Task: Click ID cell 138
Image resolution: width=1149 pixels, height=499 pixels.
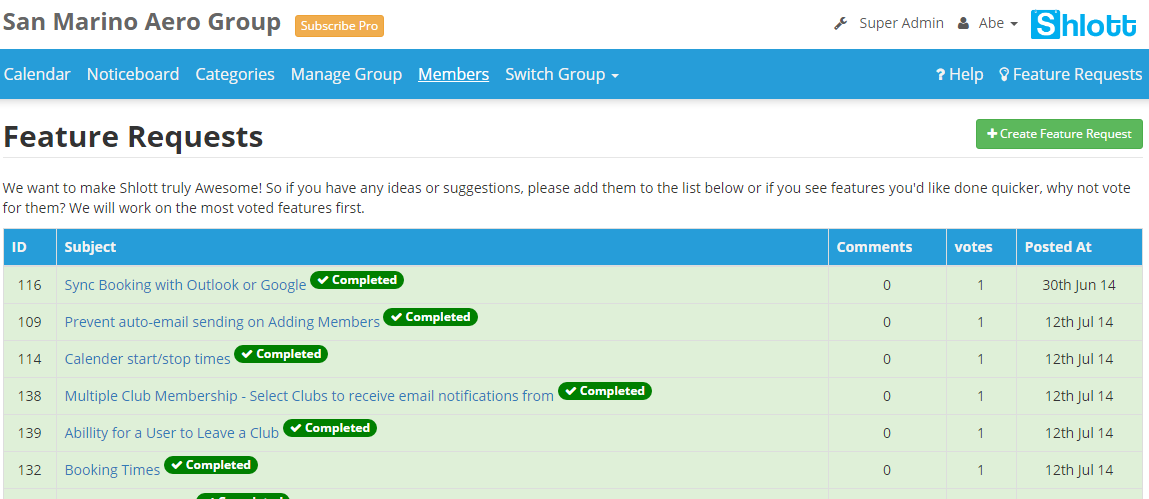Action: 29,396
